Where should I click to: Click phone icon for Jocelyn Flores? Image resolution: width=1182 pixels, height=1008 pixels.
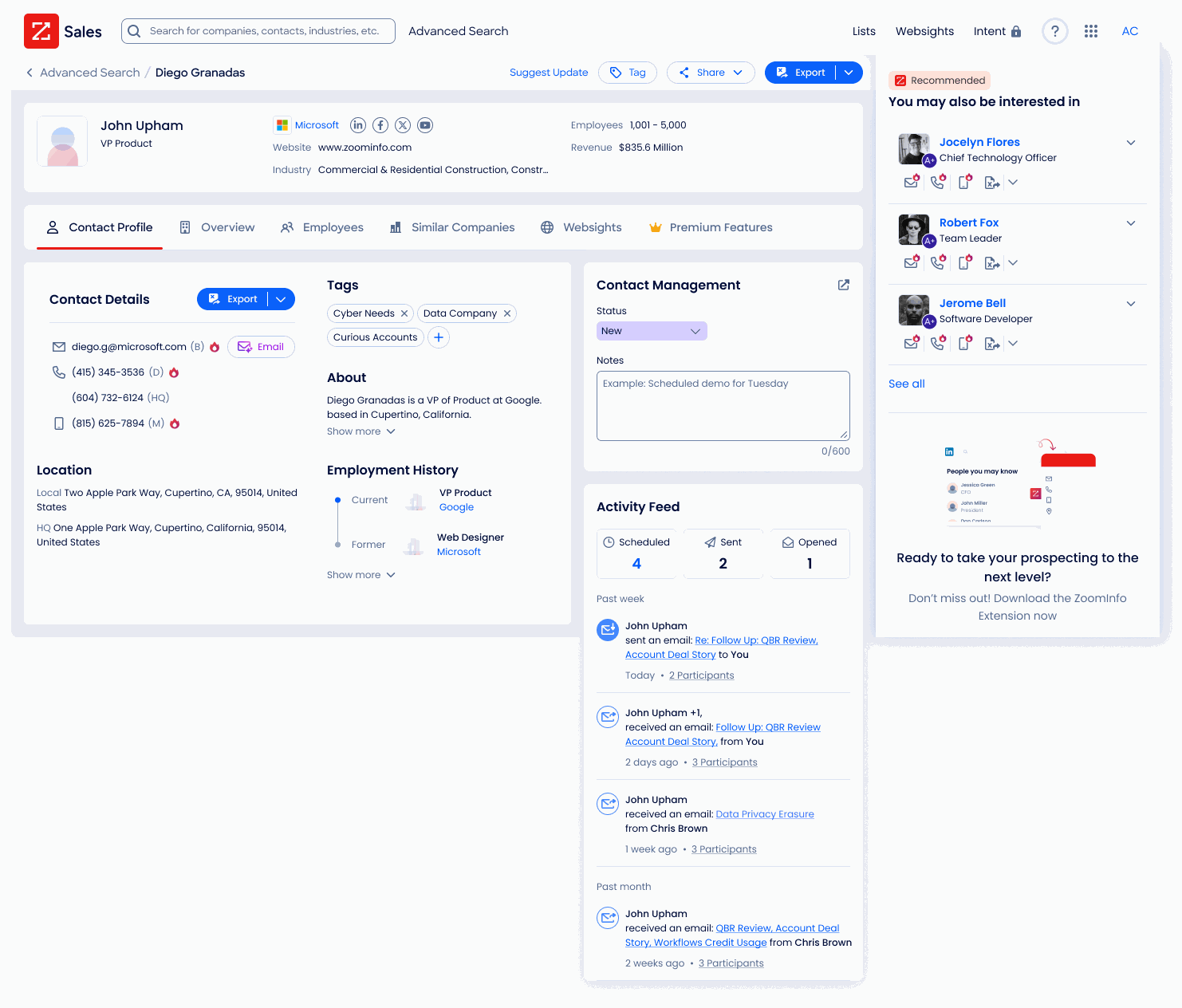(938, 182)
